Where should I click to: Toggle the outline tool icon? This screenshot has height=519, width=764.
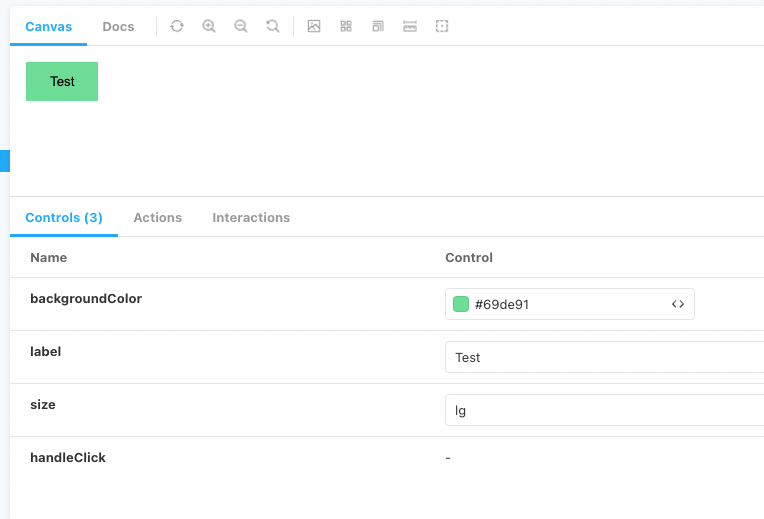(x=442, y=26)
